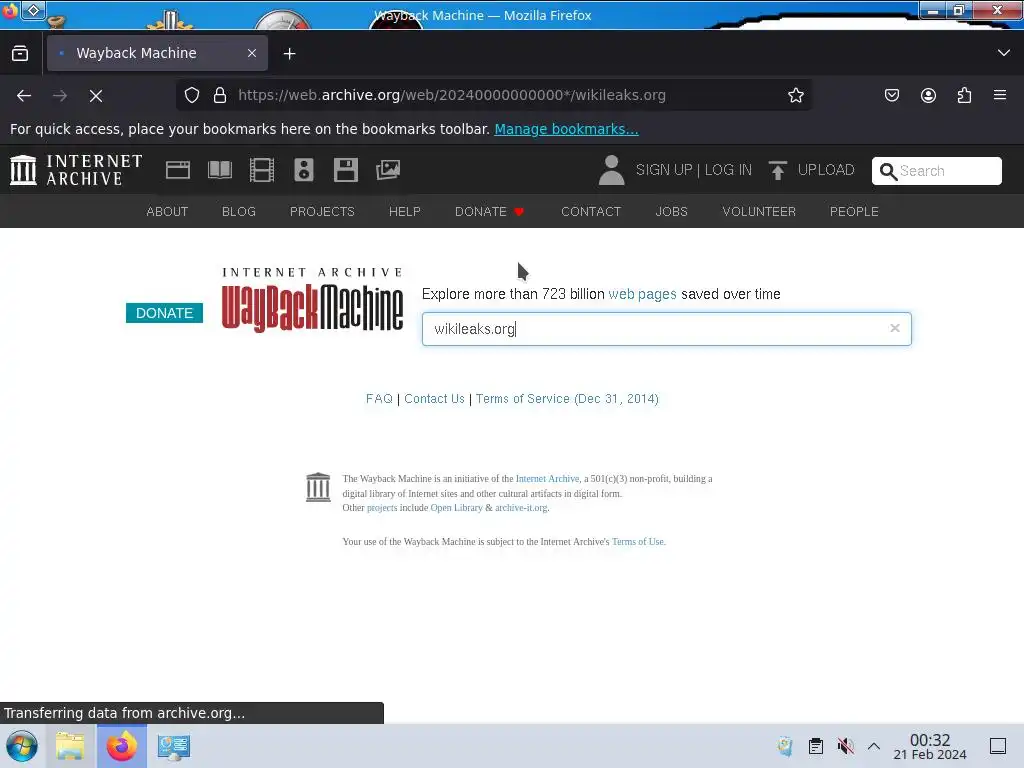Switch to the Wayback Machine tab

(x=157, y=54)
